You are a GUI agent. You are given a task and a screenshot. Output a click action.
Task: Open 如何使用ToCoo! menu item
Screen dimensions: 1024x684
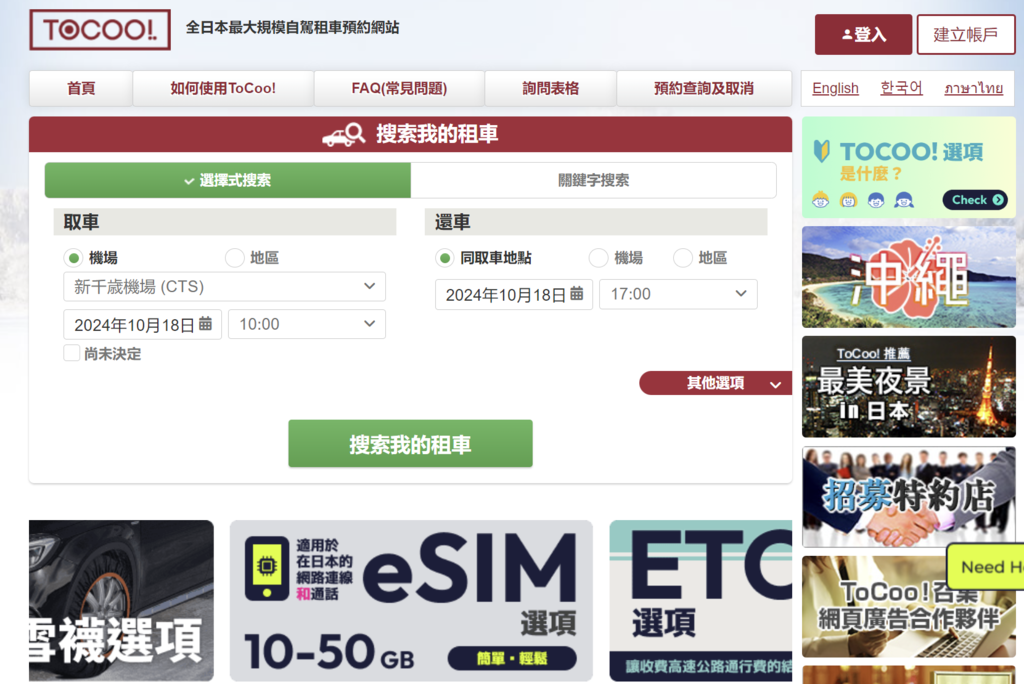coord(223,88)
